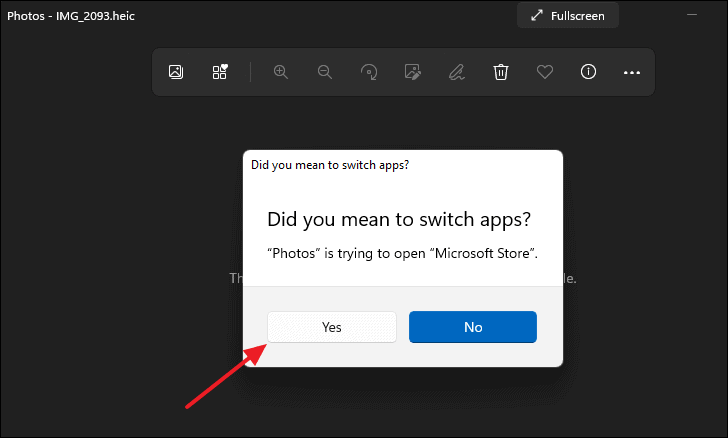The width and height of the screenshot is (728, 438).
Task: Click the See all photos icon
Action: [176, 72]
